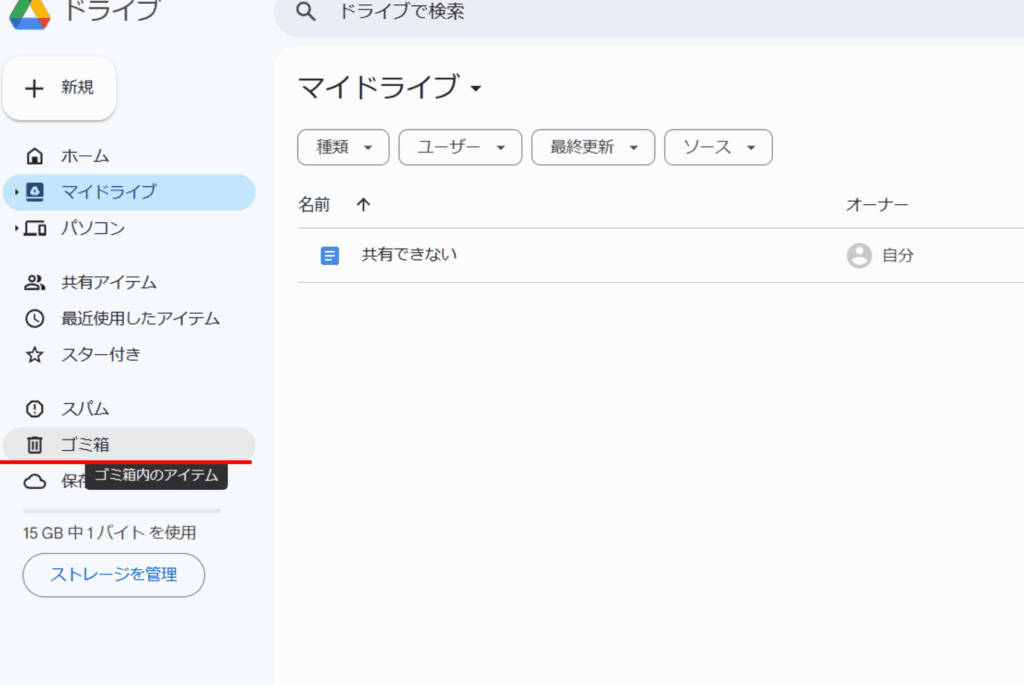The height and width of the screenshot is (685, 1024).
Task: Open the 種類 filter dropdown
Action: click(342, 148)
